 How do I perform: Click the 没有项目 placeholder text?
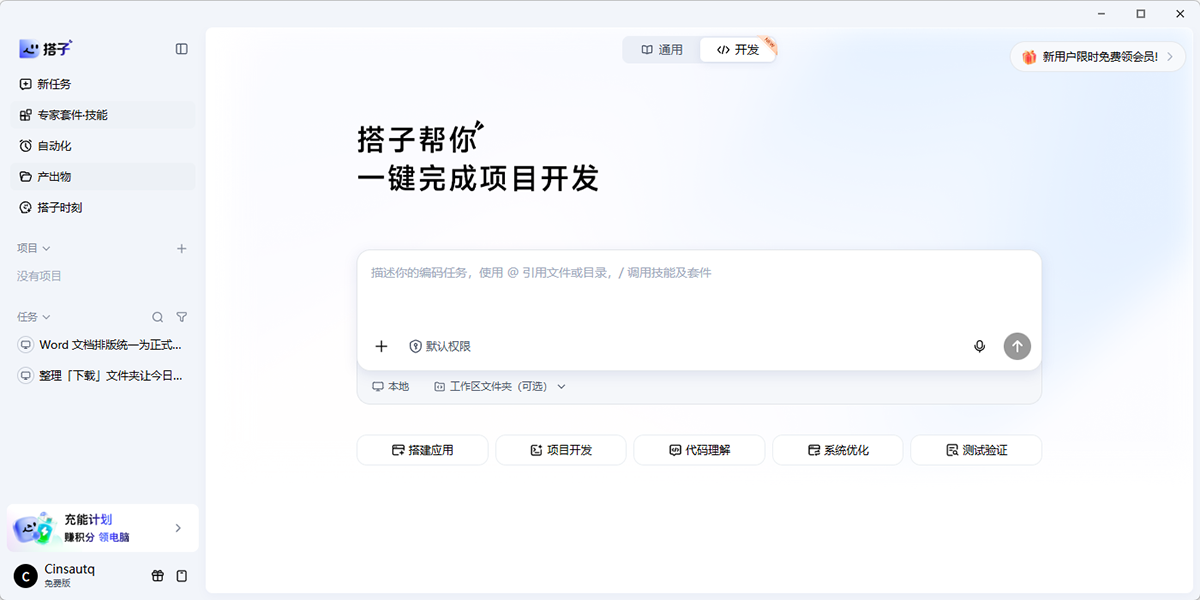coord(39,276)
